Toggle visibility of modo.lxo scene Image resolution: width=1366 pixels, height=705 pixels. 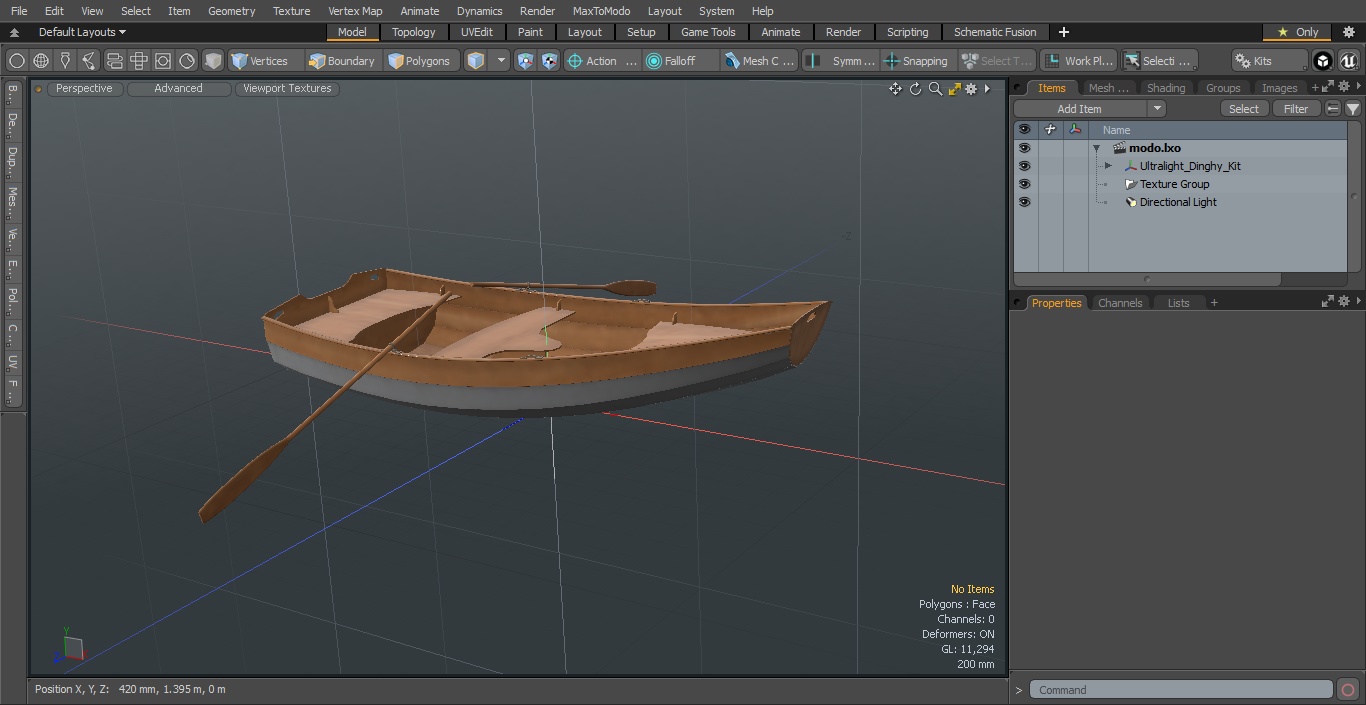[x=1024, y=148]
